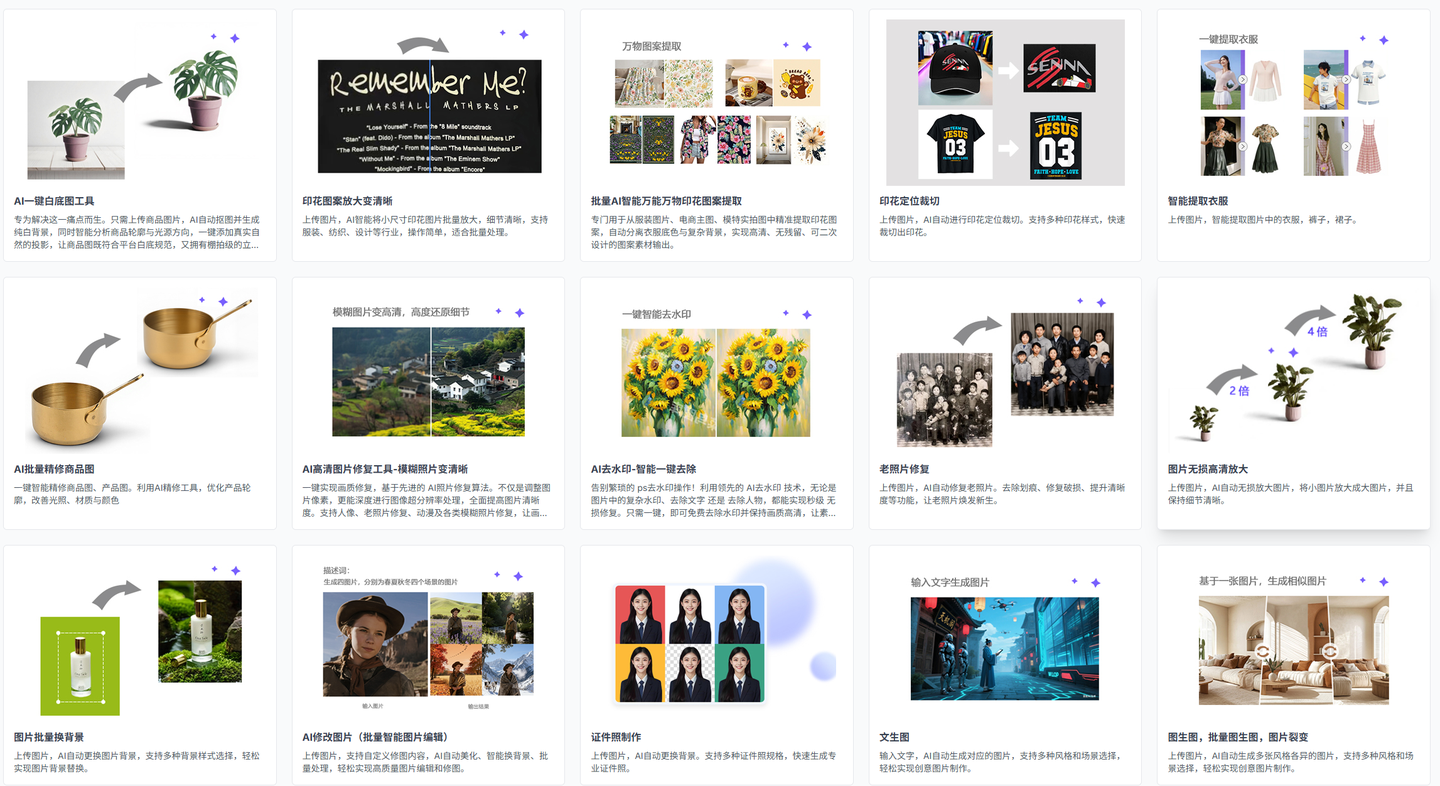Viewport: 1440px width, 786px height.
Task: Open the living room similar-image preview
Action: point(1293,639)
